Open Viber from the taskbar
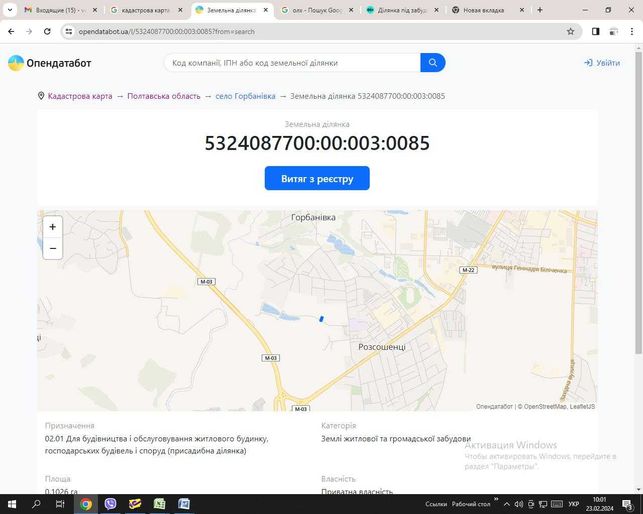This screenshot has width=643, height=514. click(110, 504)
